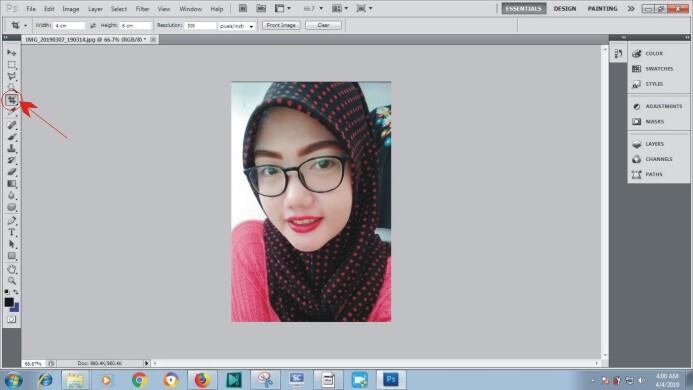Switch to the Essentials workspace
This screenshot has height=390, width=693.
[x=523, y=8]
